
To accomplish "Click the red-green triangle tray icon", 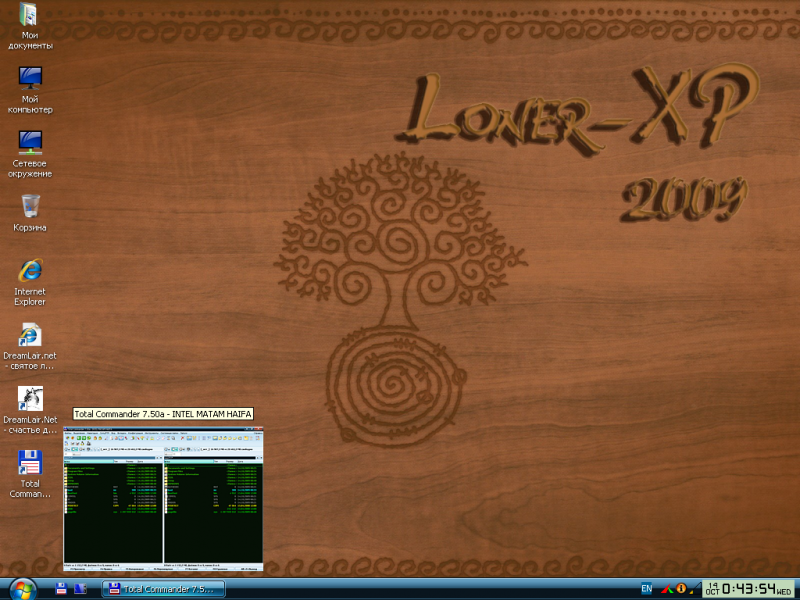I will tap(667, 589).
